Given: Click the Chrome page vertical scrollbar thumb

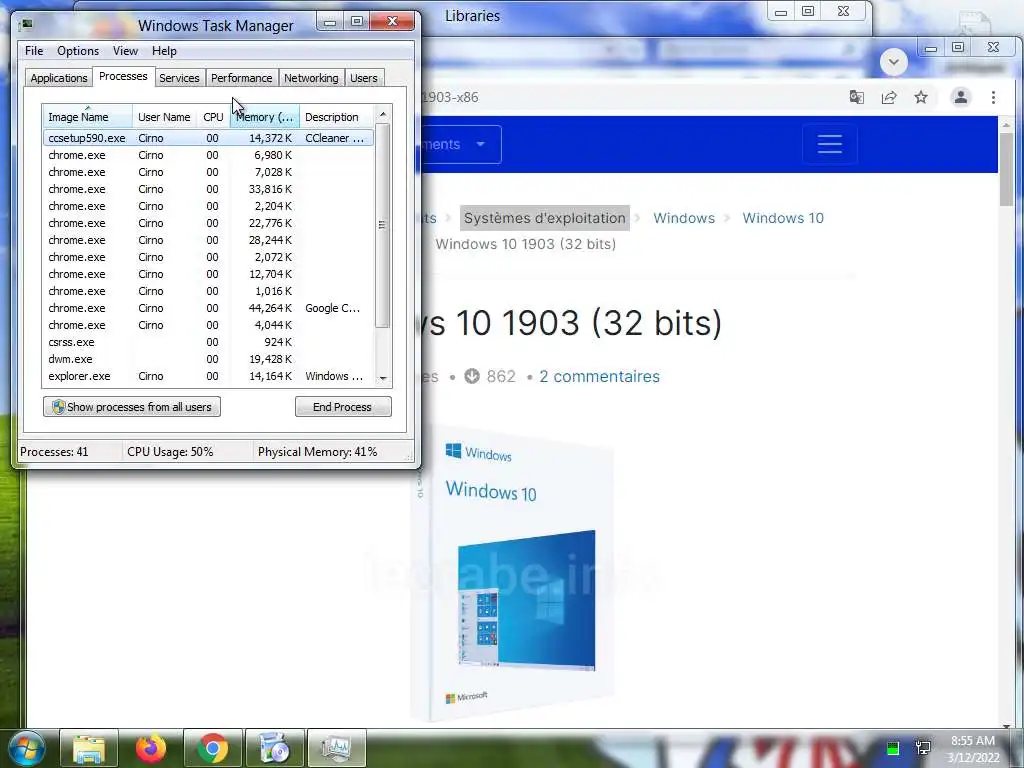Looking at the screenshot, I should (1006, 169).
